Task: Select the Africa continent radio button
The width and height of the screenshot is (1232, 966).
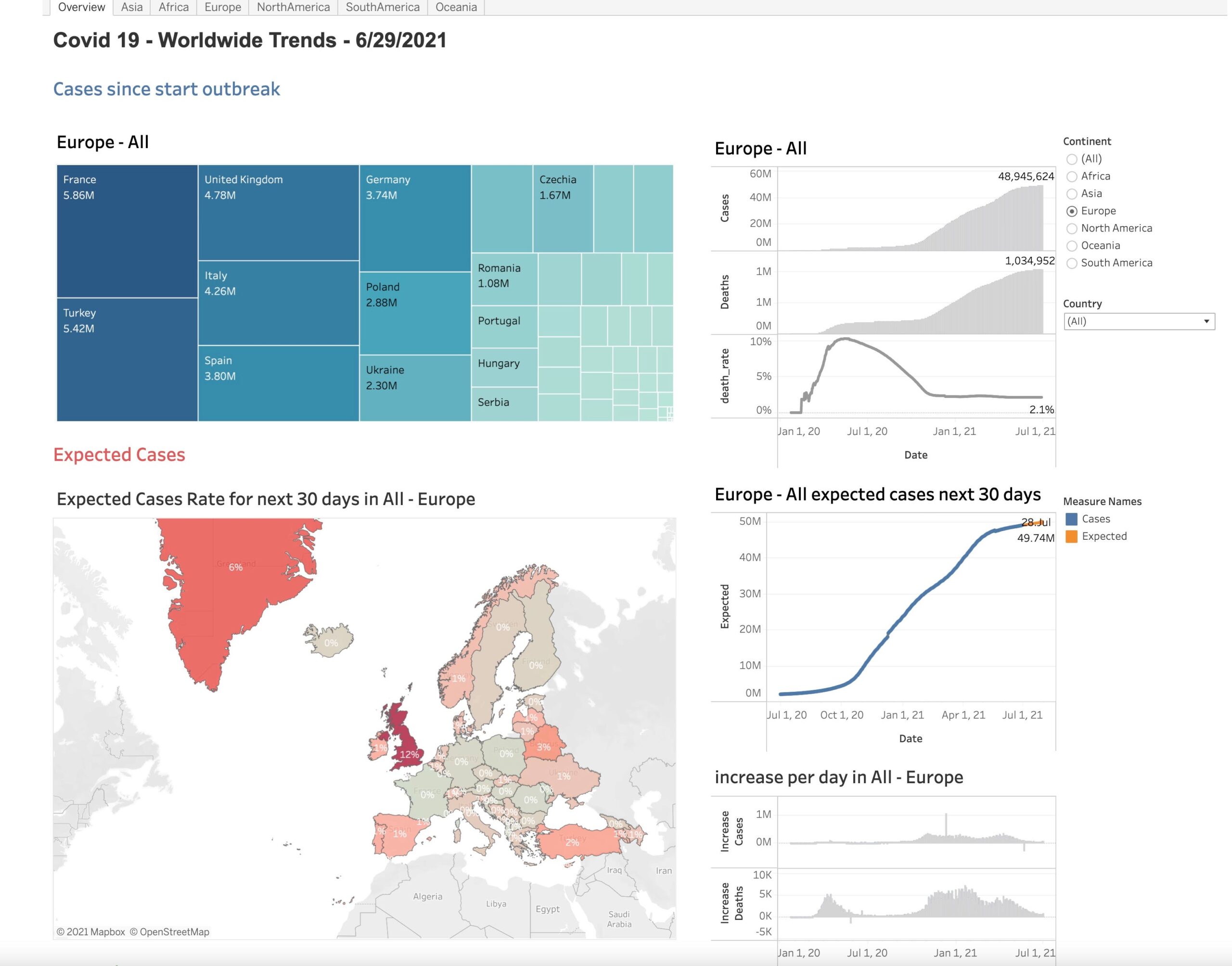Action: pyautogui.click(x=1071, y=177)
